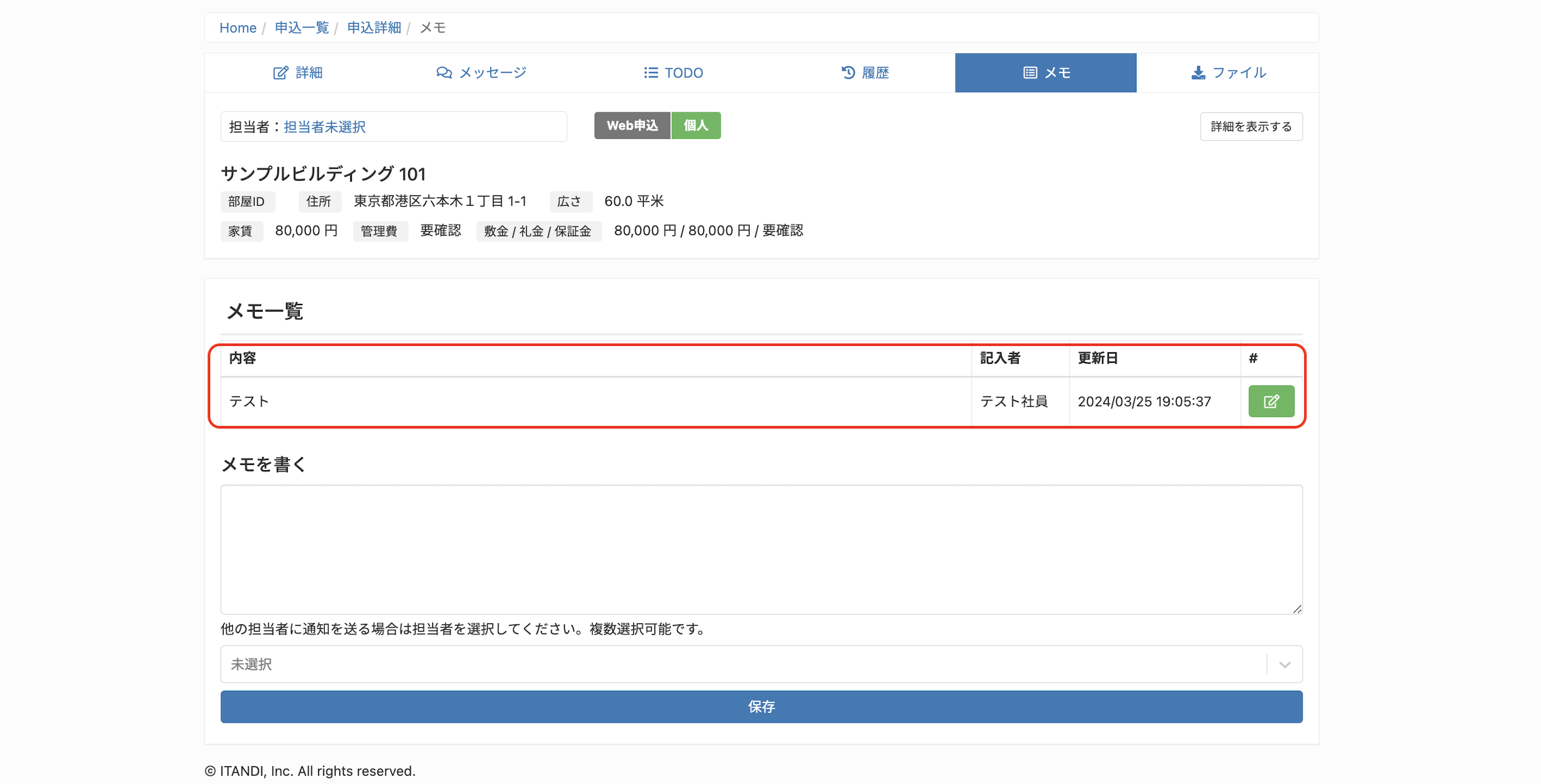The width and height of the screenshot is (1541, 784).
Task: Open the TODO tab
Action: 673,73
